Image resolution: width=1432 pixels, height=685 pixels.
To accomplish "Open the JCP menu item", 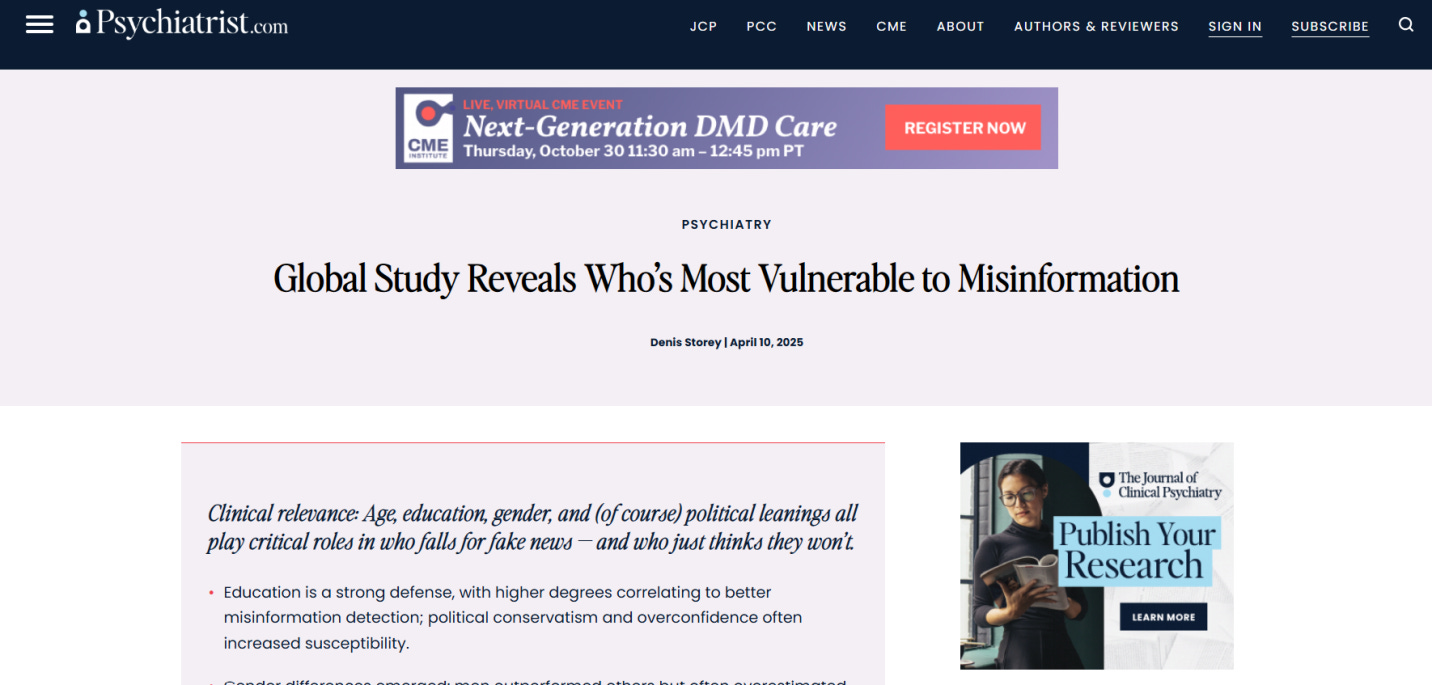I will [x=703, y=27].
